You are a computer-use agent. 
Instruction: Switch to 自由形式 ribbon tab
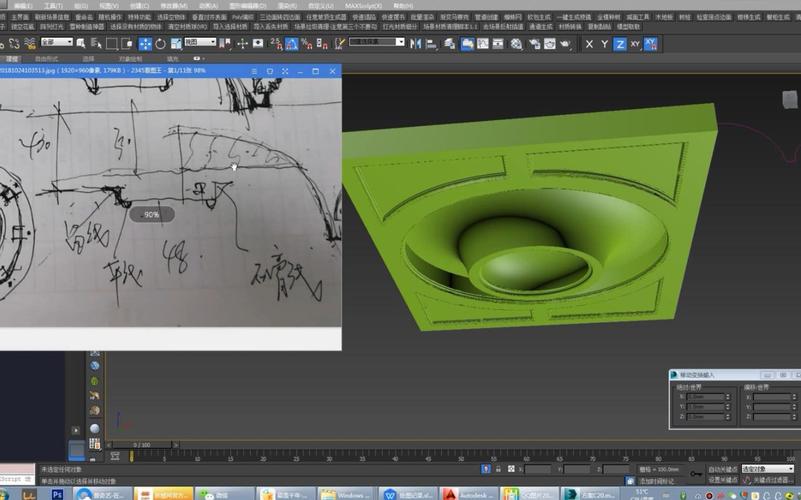(x=46, y=59)
